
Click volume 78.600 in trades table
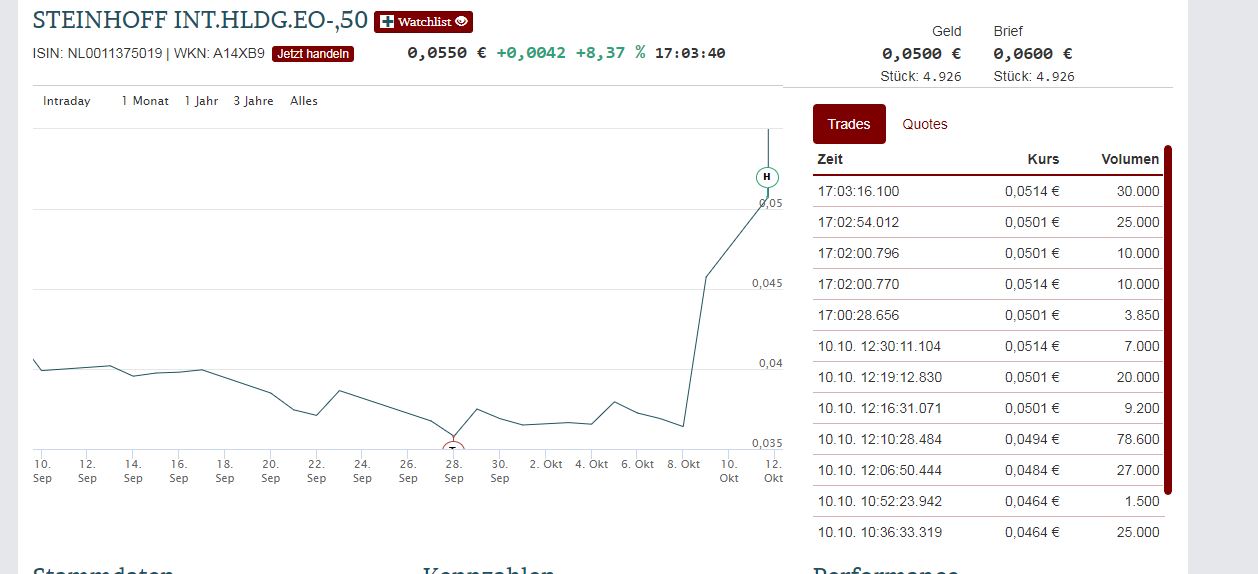(x=1138, y=439)
